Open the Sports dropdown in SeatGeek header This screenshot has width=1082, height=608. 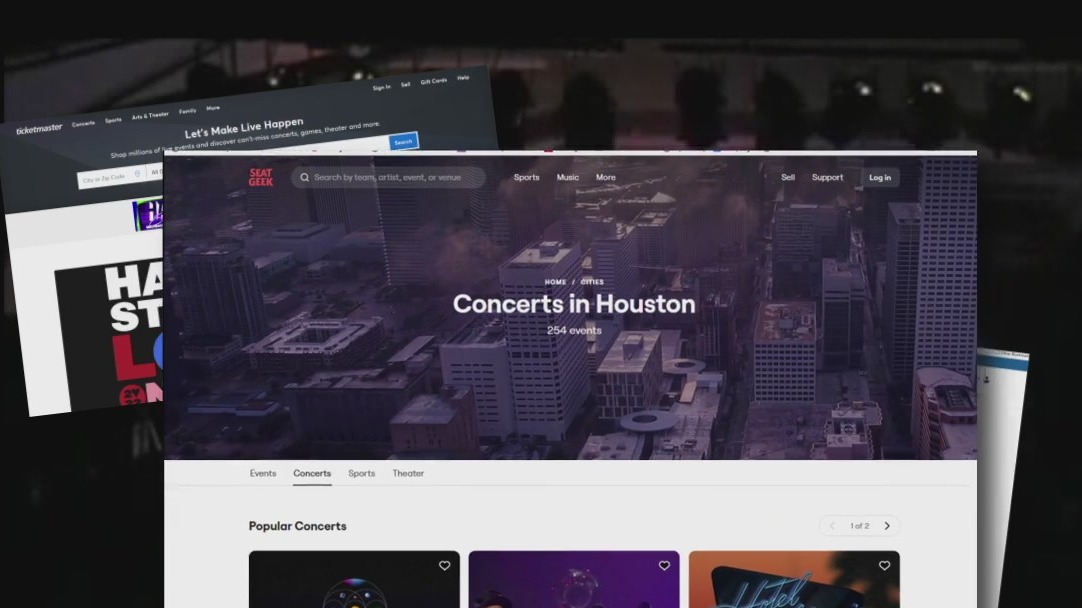point(526,177)
